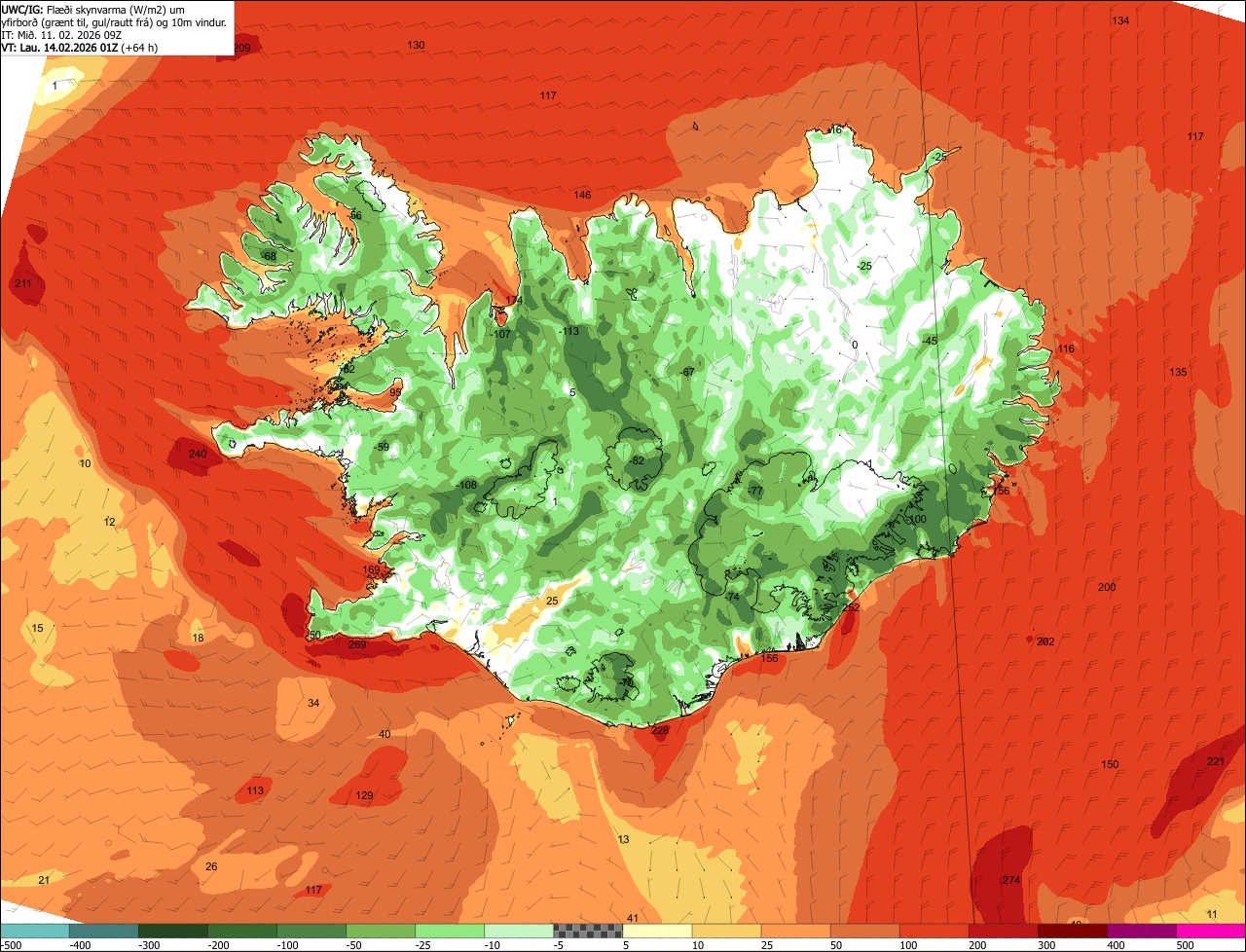Click the map value '269' off the southwest coast
Screen dimensions: 1246x952
pos(357,644)
